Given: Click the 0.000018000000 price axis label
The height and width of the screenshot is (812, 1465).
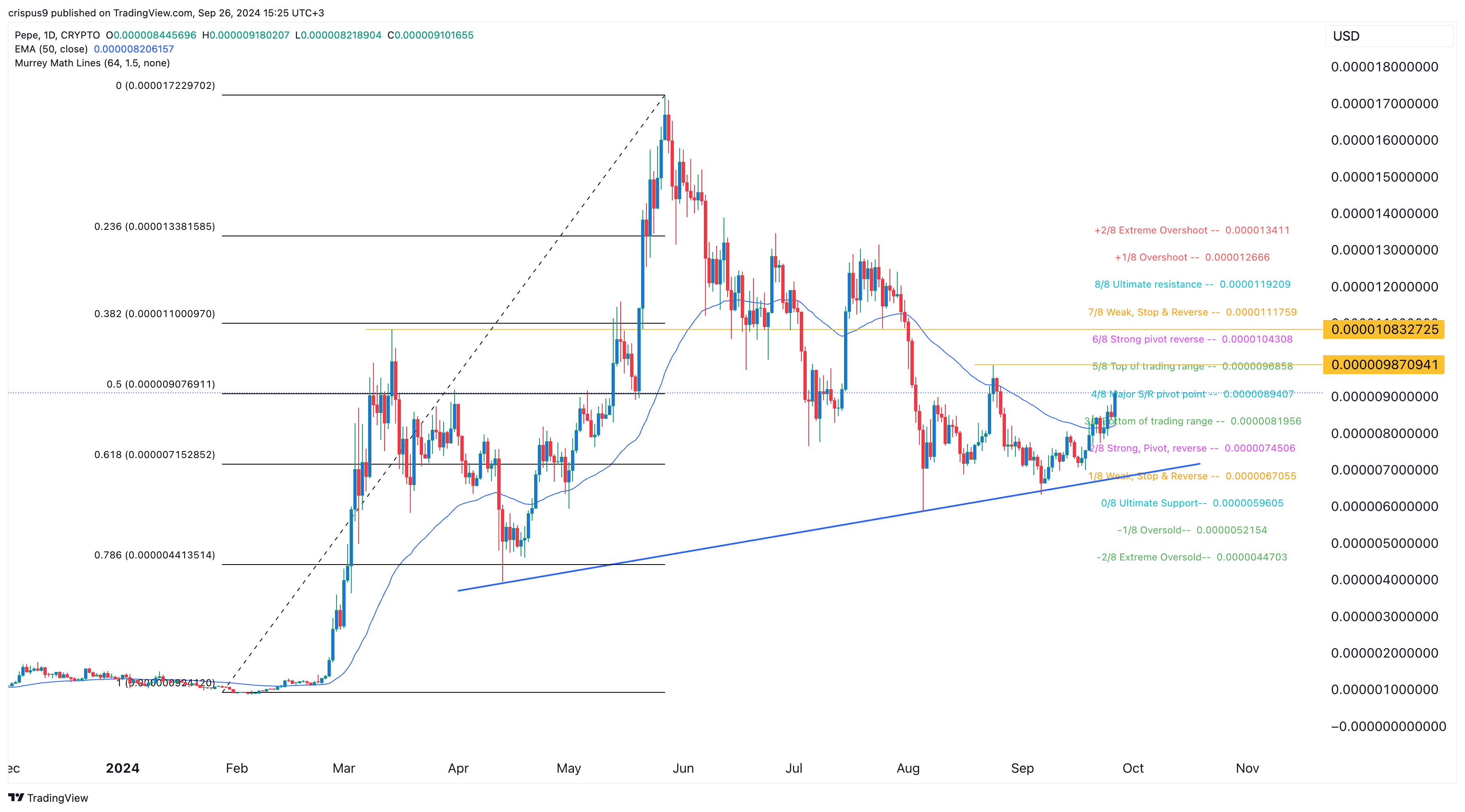Looking at the screenshot, I should tap(1385, 67).
